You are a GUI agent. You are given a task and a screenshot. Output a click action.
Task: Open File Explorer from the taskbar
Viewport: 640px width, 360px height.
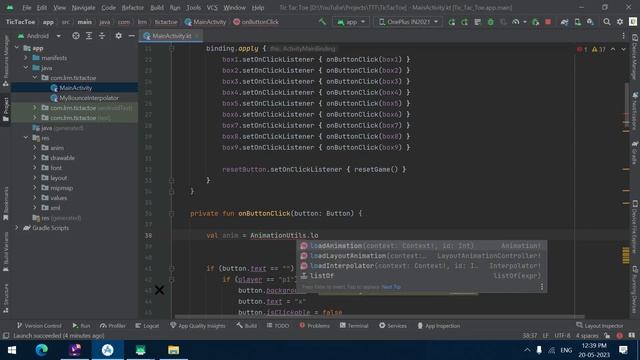tap(173, 350)
